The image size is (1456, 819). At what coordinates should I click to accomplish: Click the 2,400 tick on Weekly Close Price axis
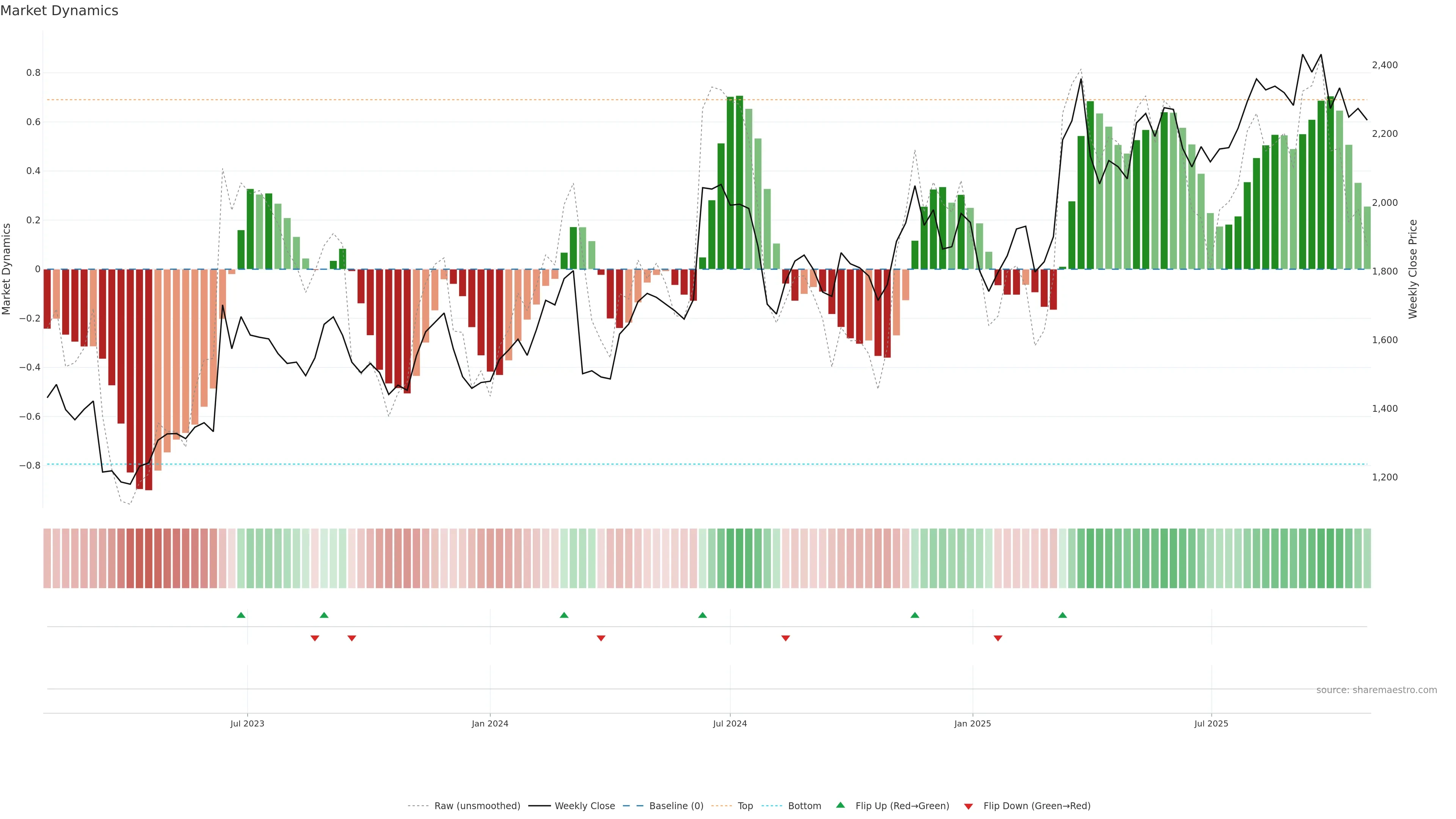(x=1384, y=65)
